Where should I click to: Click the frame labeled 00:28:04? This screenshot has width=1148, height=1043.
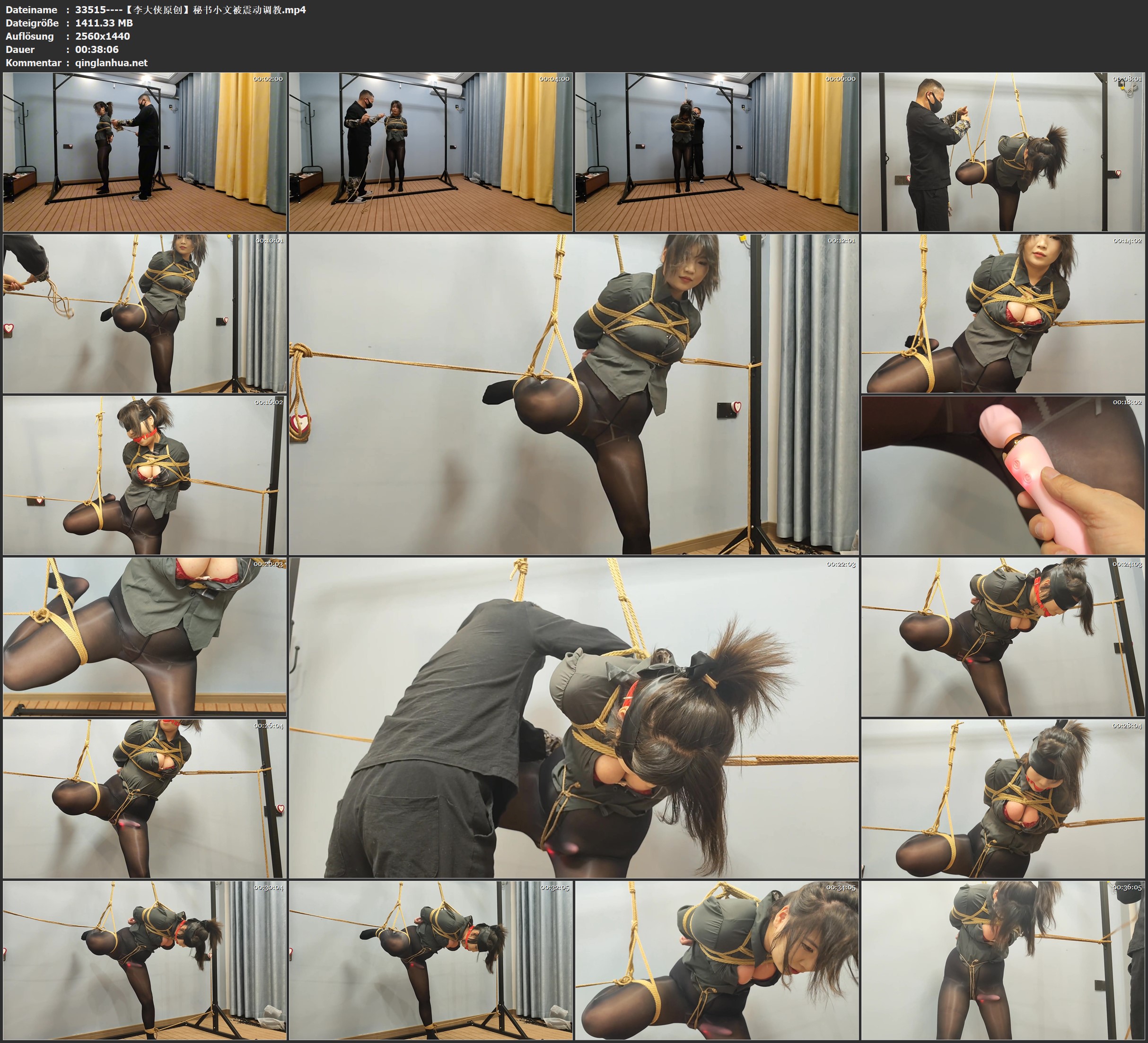tap(1003, 798)
